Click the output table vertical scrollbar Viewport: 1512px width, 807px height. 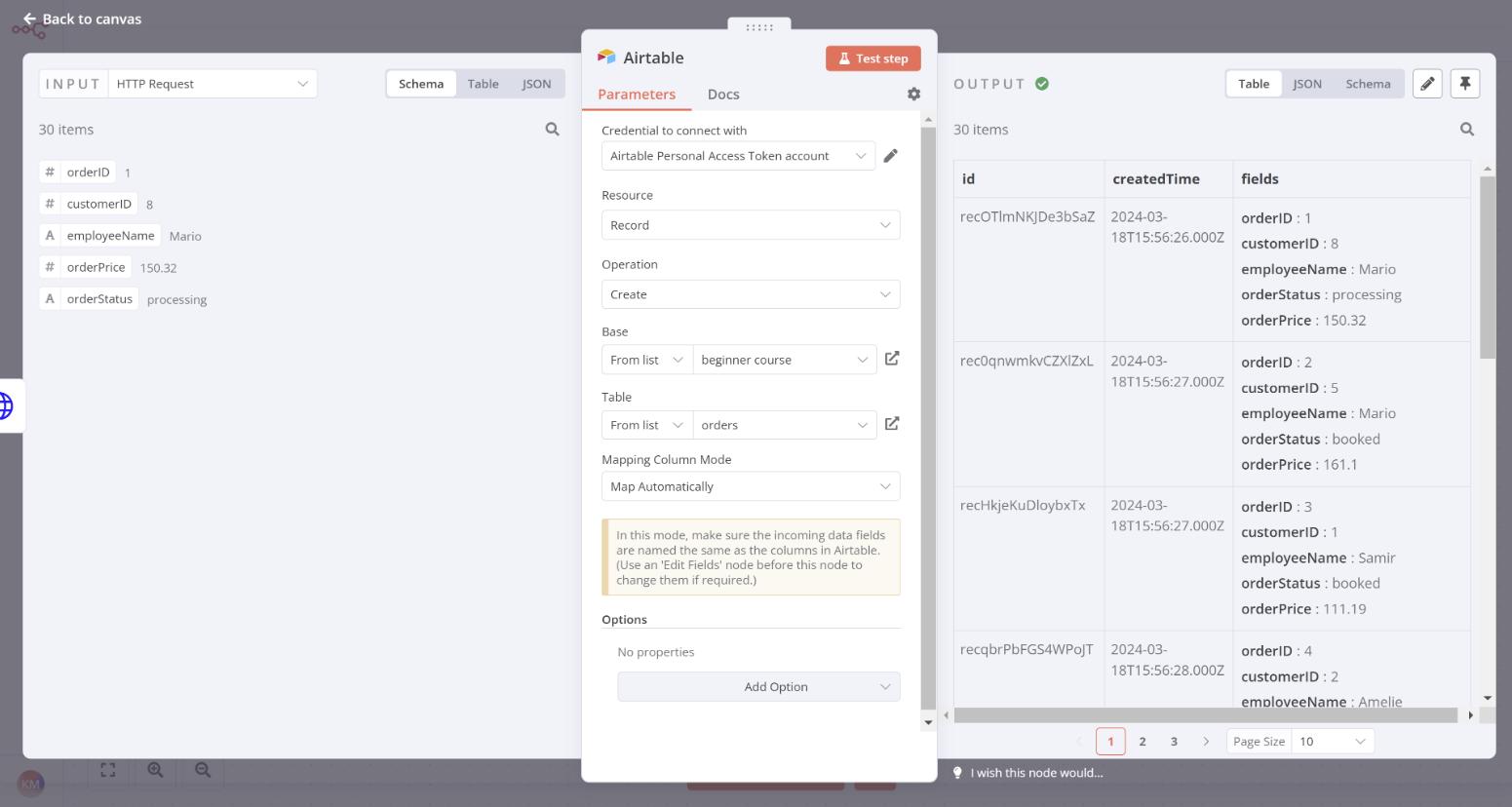[x=1487, y=268]
